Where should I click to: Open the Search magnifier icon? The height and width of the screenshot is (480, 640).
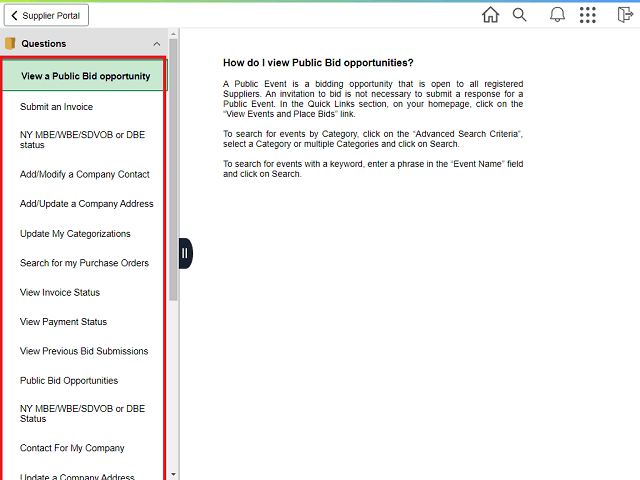click(x=519, y=15)
